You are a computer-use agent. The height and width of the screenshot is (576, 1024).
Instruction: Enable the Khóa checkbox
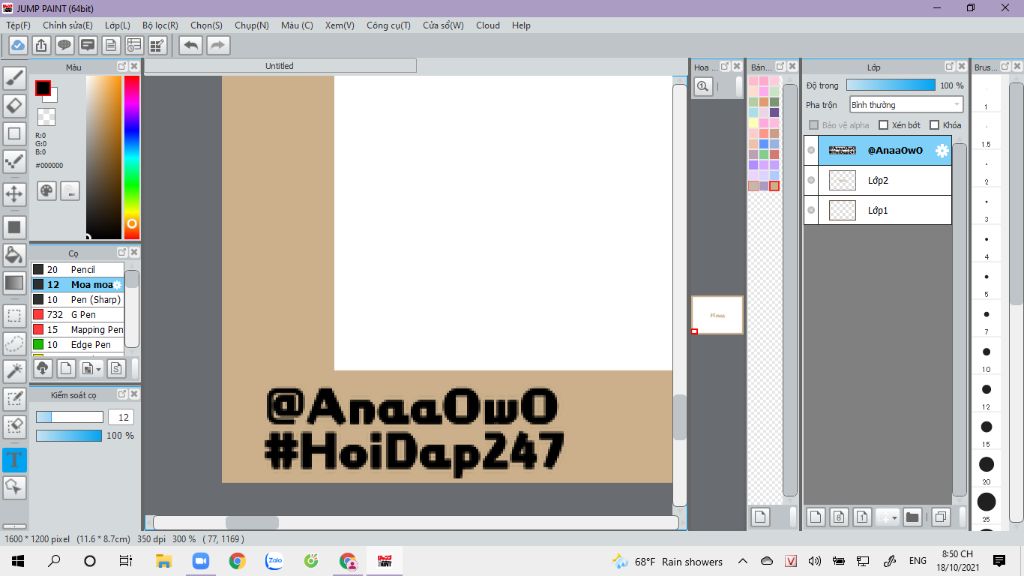click(x=935, y=125)
